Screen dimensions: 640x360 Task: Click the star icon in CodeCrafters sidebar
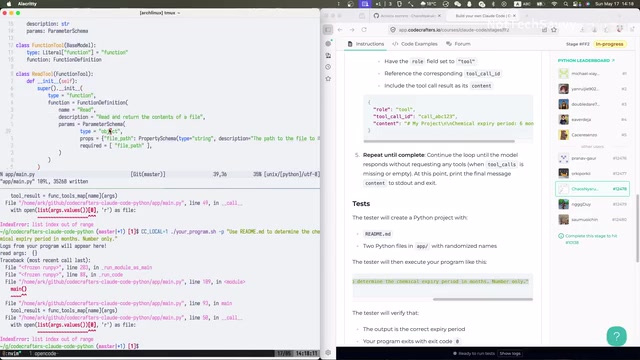328,78
